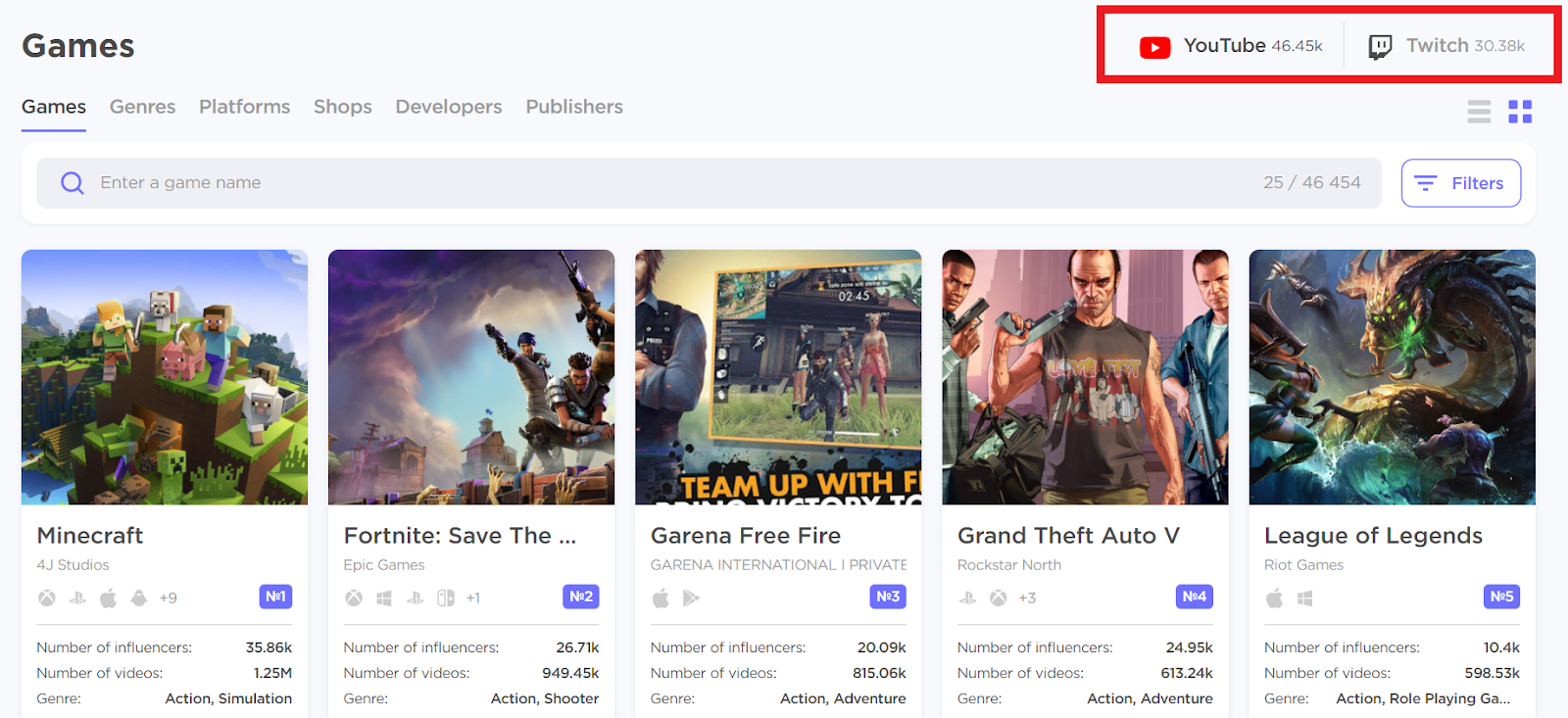This screenshot has width=1568, height=718.
Task: Click the Apple icon on Garena Free Fire card
Action: pyautogui.click(x=661, y=598)
